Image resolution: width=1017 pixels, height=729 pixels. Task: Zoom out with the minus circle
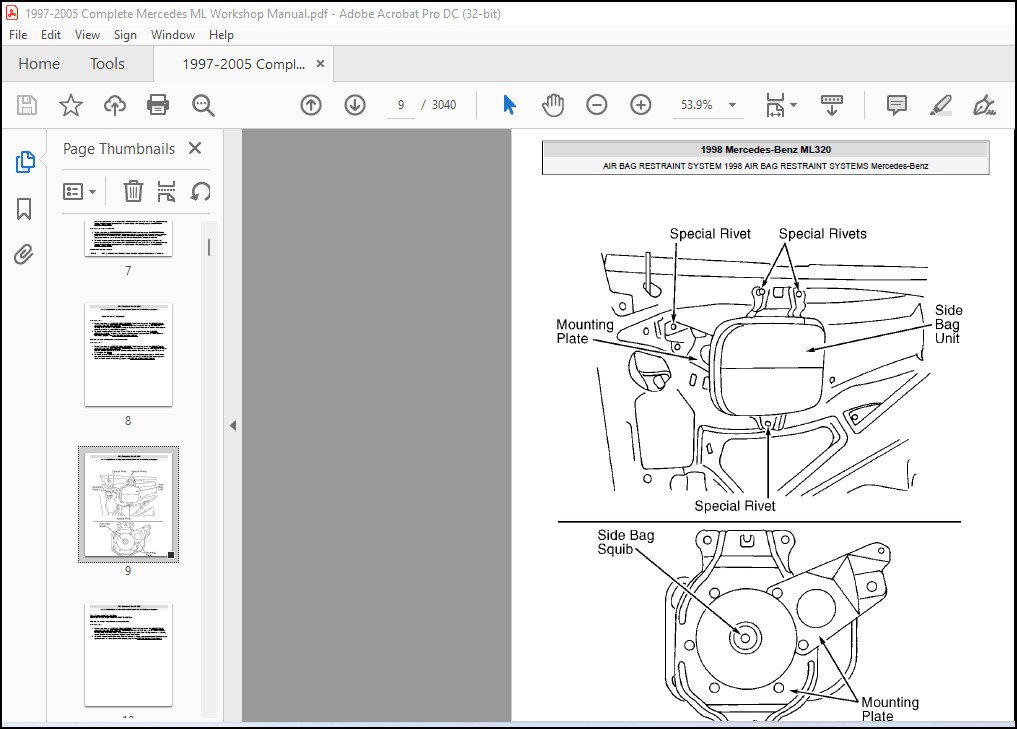coord(597,105)
